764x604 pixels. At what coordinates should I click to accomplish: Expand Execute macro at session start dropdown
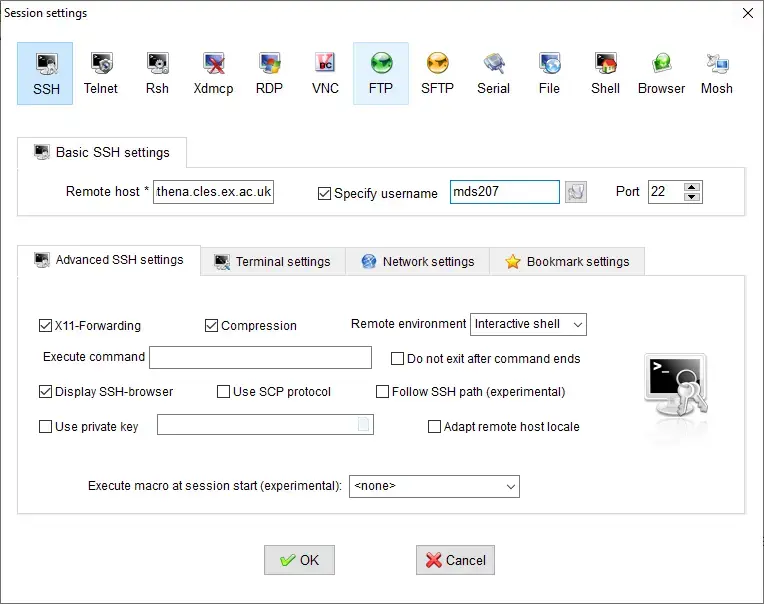(x=434, y=486)
